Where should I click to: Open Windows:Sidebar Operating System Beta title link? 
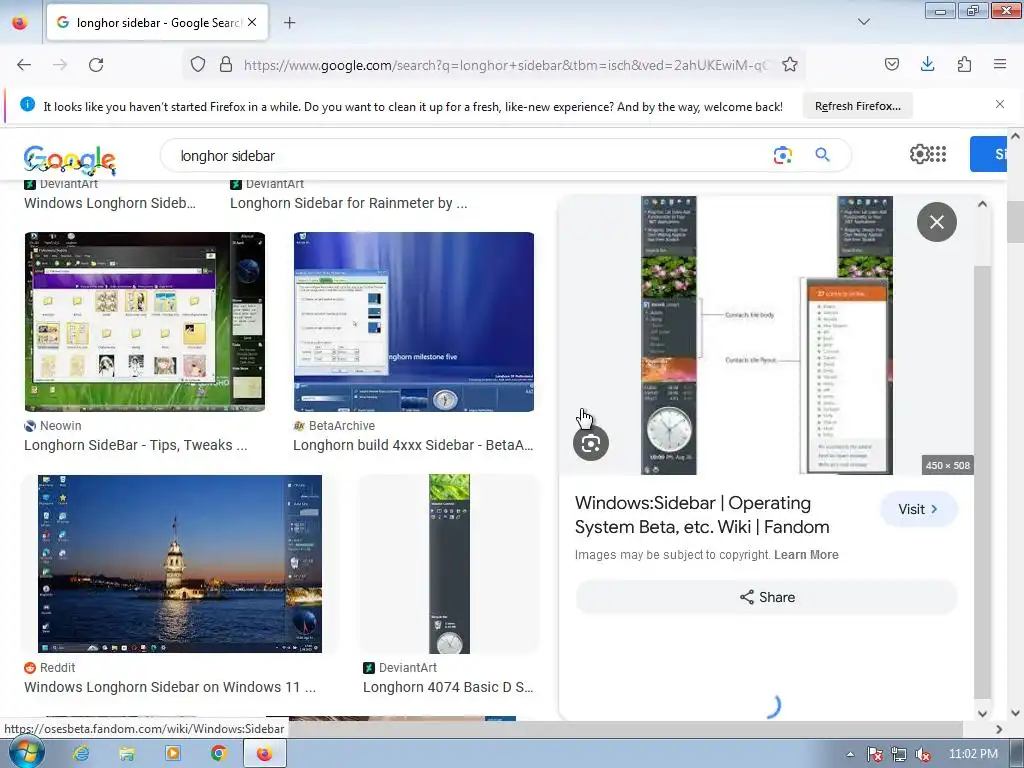tap(702, 515)
